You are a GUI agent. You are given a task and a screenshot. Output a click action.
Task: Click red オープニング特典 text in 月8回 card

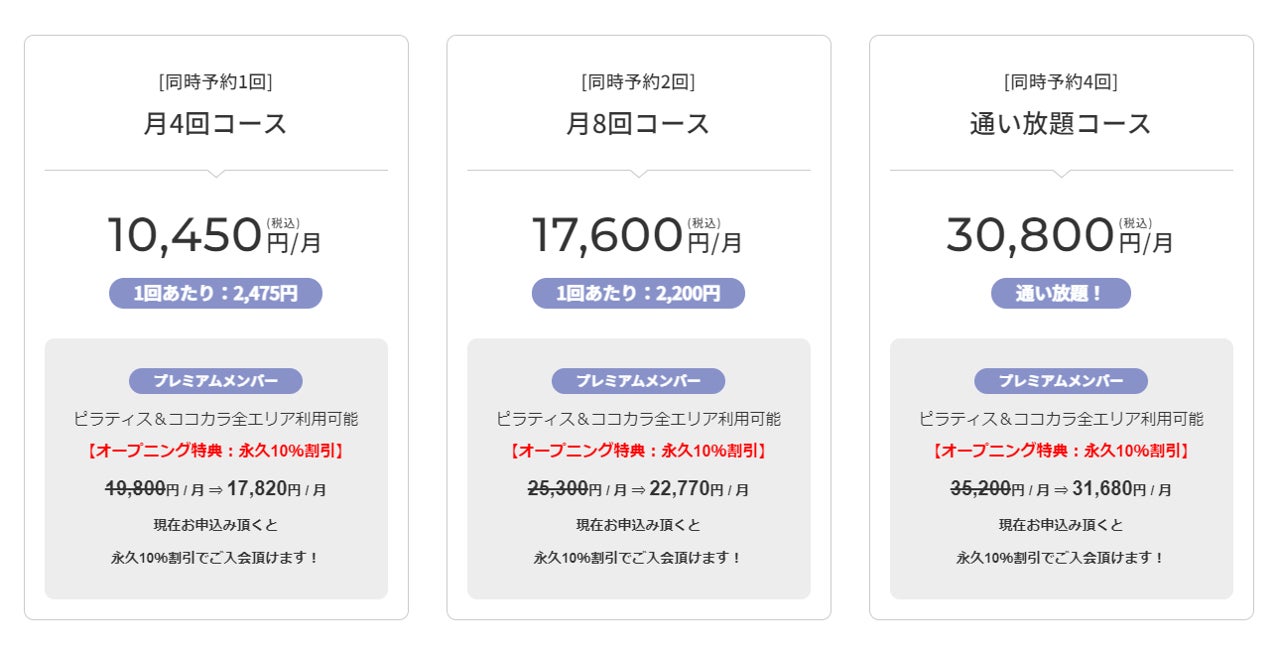point(638,451)
